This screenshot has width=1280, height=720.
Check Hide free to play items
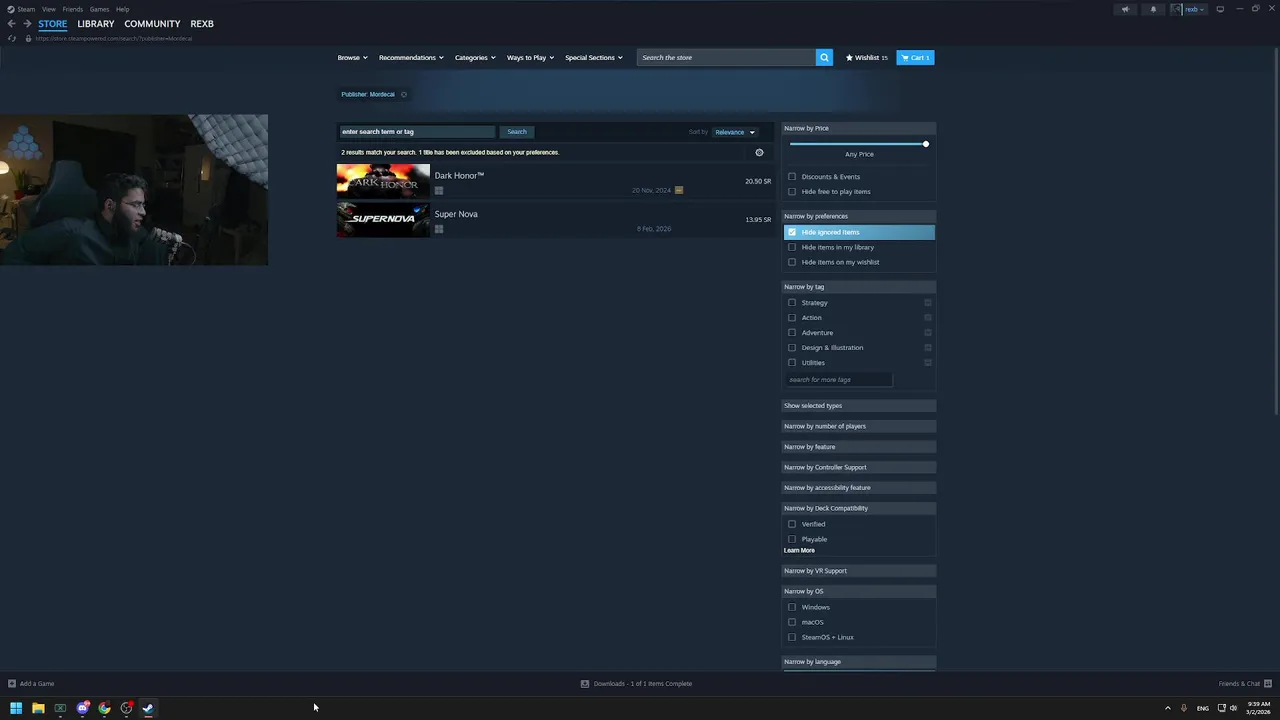pyautogui.click(x=792, y=192)
